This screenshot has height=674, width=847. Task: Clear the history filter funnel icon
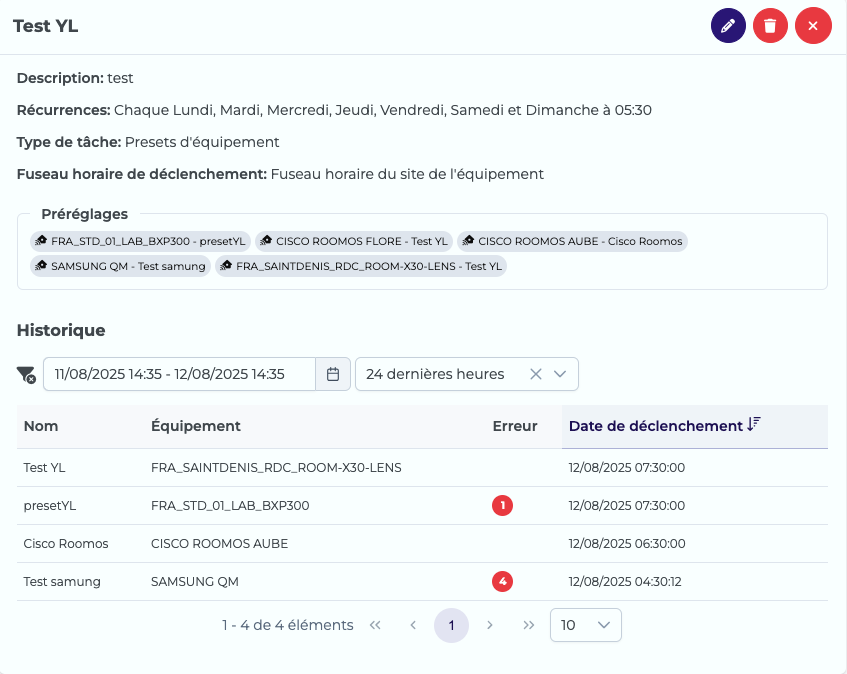pos(26,374)
